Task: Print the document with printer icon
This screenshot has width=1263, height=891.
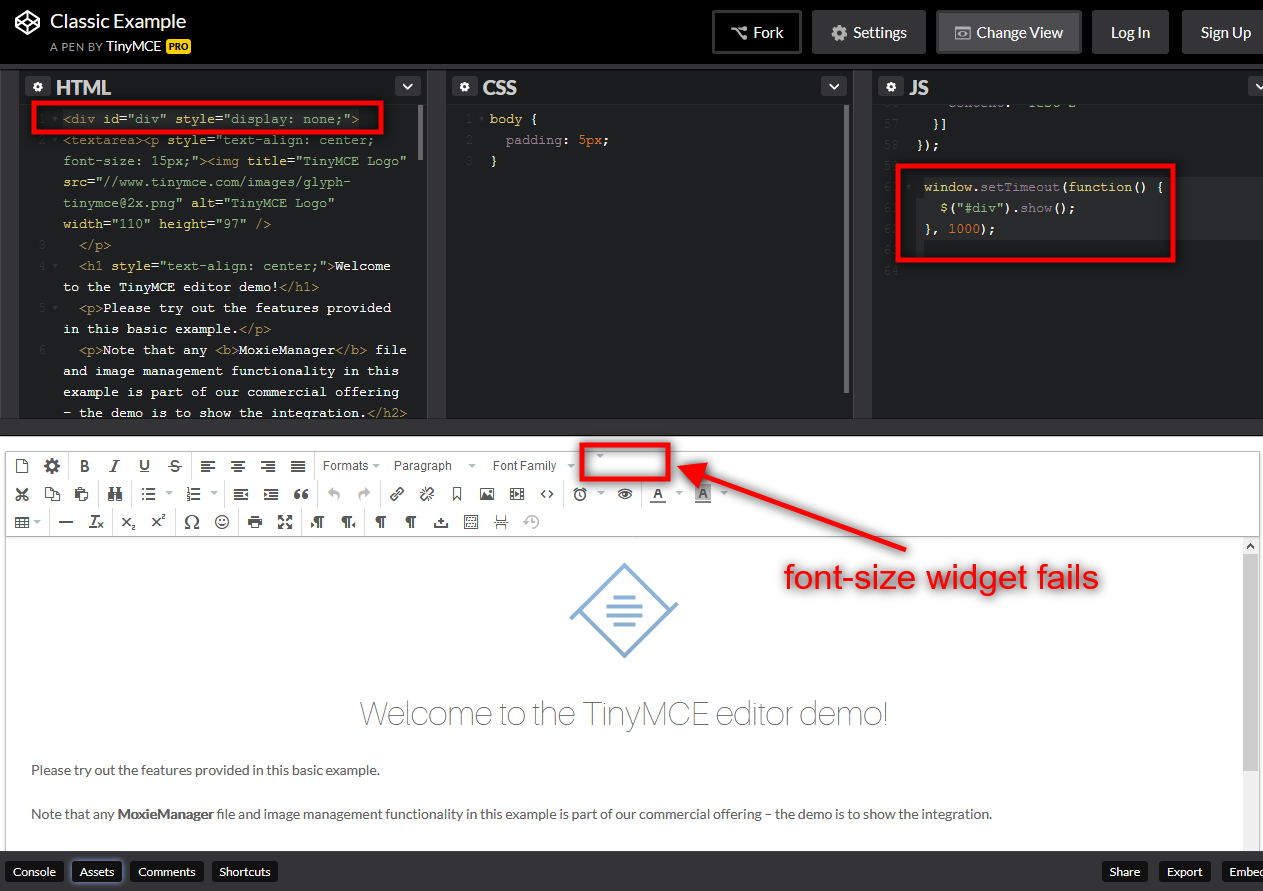Action: pyautogui.click(x=255, y=522)
